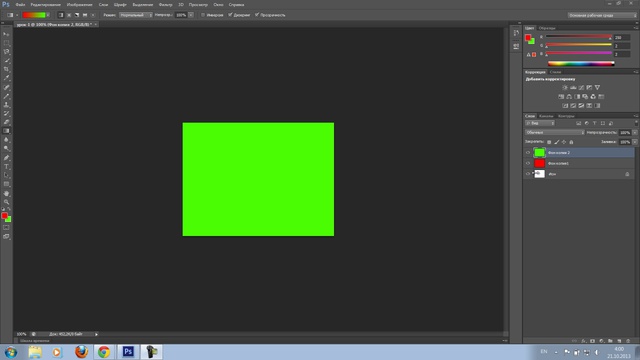Open the Редактирование menu

coord(45,4)
